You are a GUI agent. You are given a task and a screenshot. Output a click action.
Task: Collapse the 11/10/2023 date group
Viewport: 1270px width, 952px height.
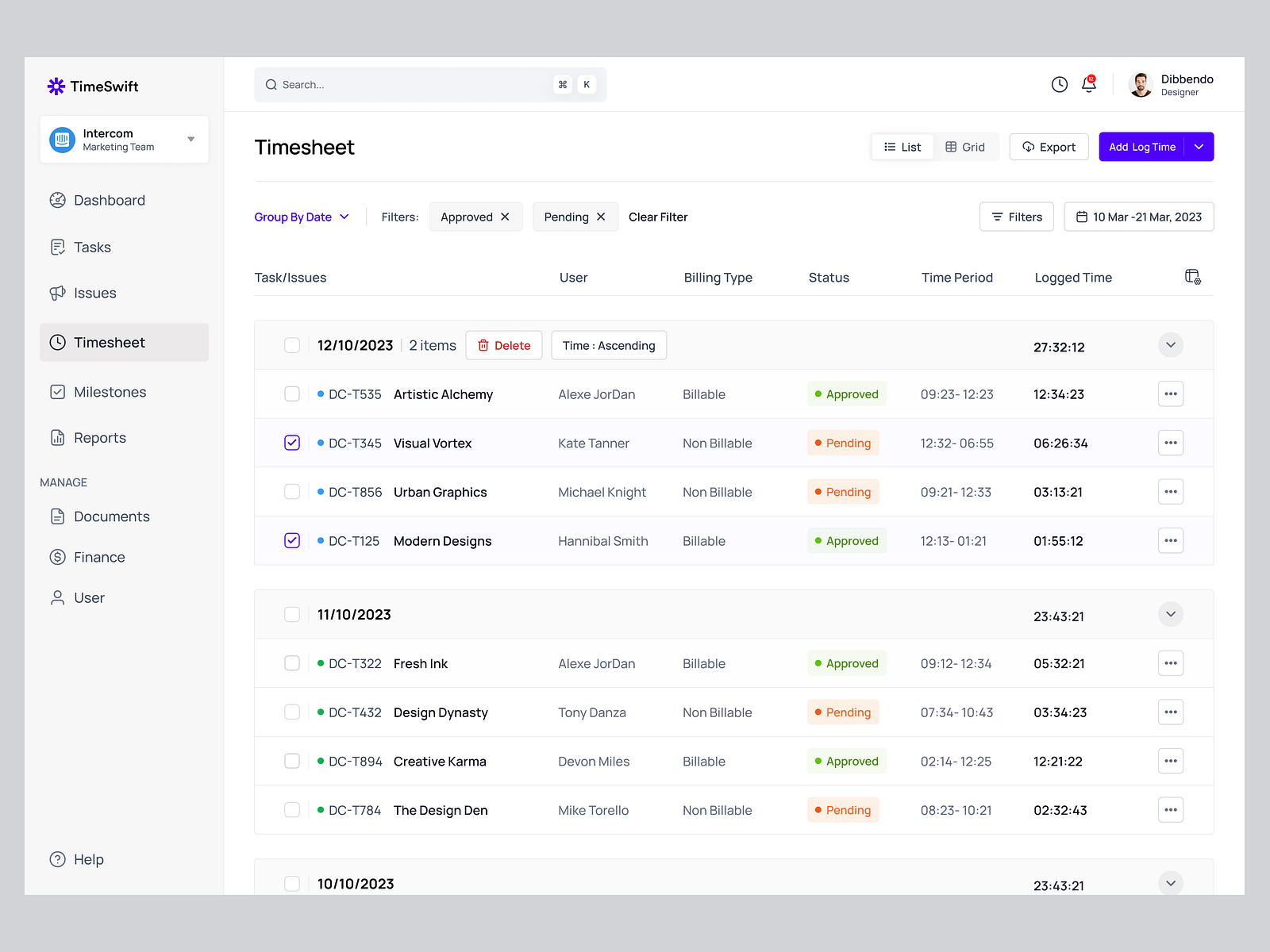coord(1169,614)
